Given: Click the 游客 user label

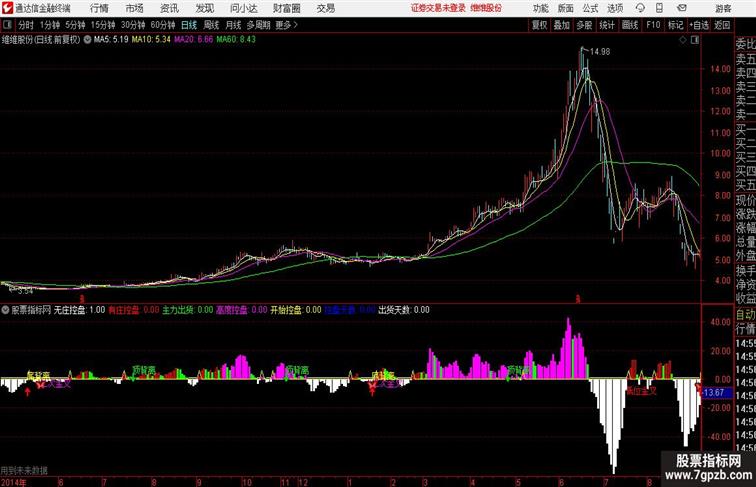Looking at the screenshot, I should 723,8.
